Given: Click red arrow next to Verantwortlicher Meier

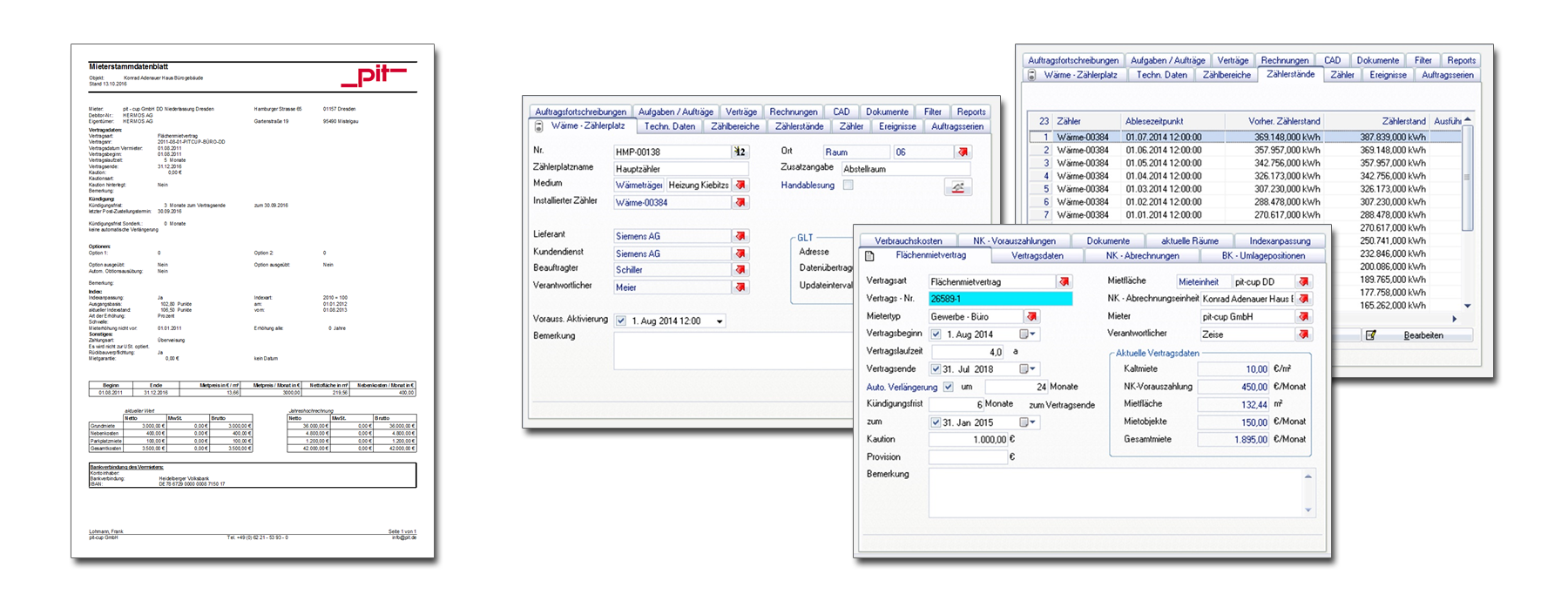Looking at the screenshot, I should click(740, 287).
